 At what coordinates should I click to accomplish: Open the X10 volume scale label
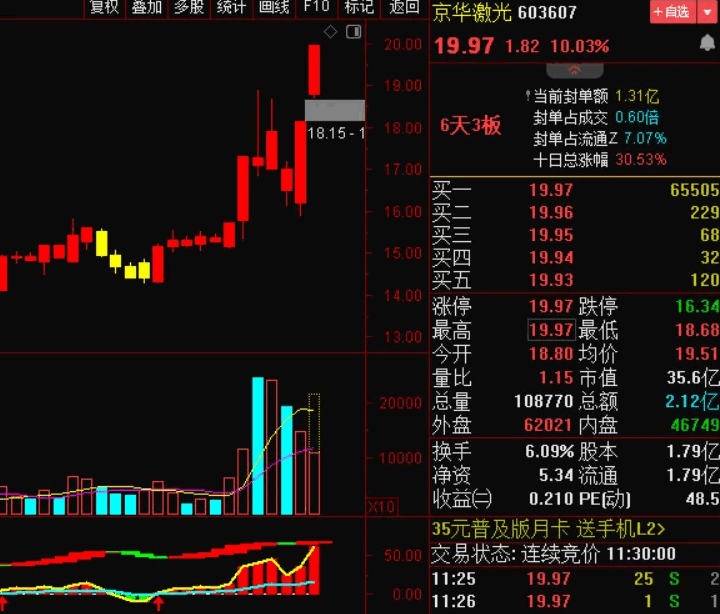[382, 507]
